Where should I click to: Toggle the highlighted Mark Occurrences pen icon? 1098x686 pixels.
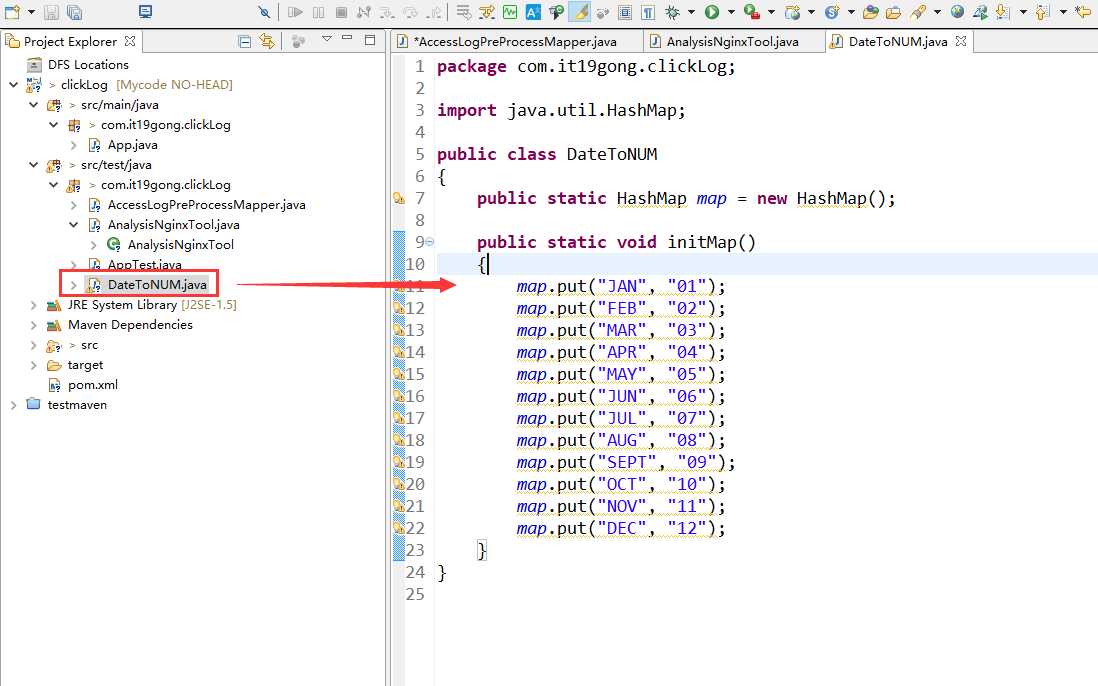pyautogui.click(x=580, y=12)
